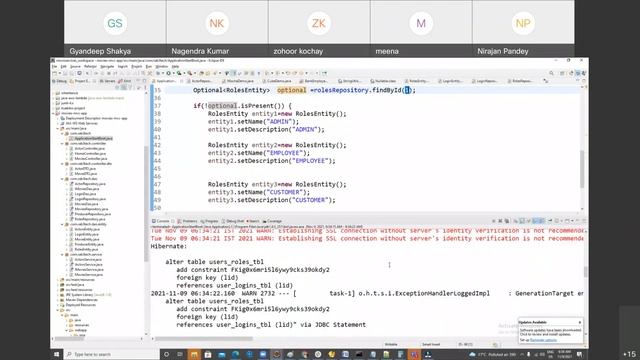Click the Cortana circle taskbar icon
640x360 pixels.
click(x=166, y=354)
